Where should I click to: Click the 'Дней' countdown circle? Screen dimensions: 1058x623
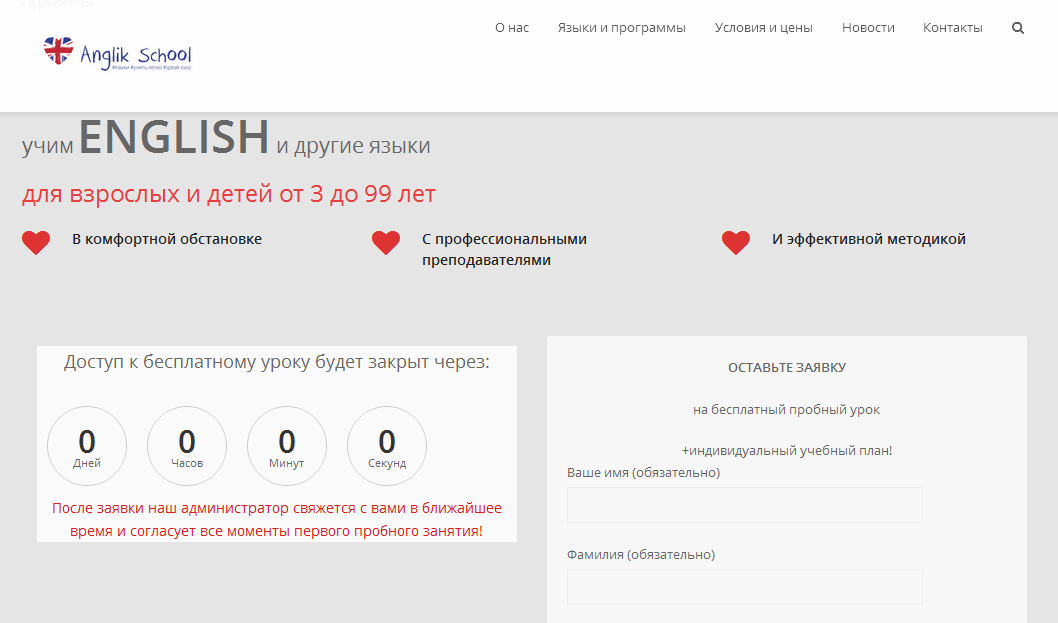[x=87, y=446]
